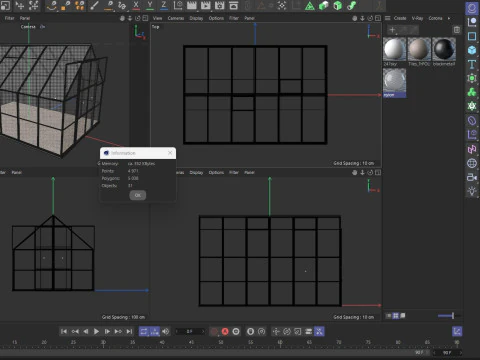Viewport: 480px width, 360px height.
Task: Open Create menu in Material Manager
Action: click(400, 18)
